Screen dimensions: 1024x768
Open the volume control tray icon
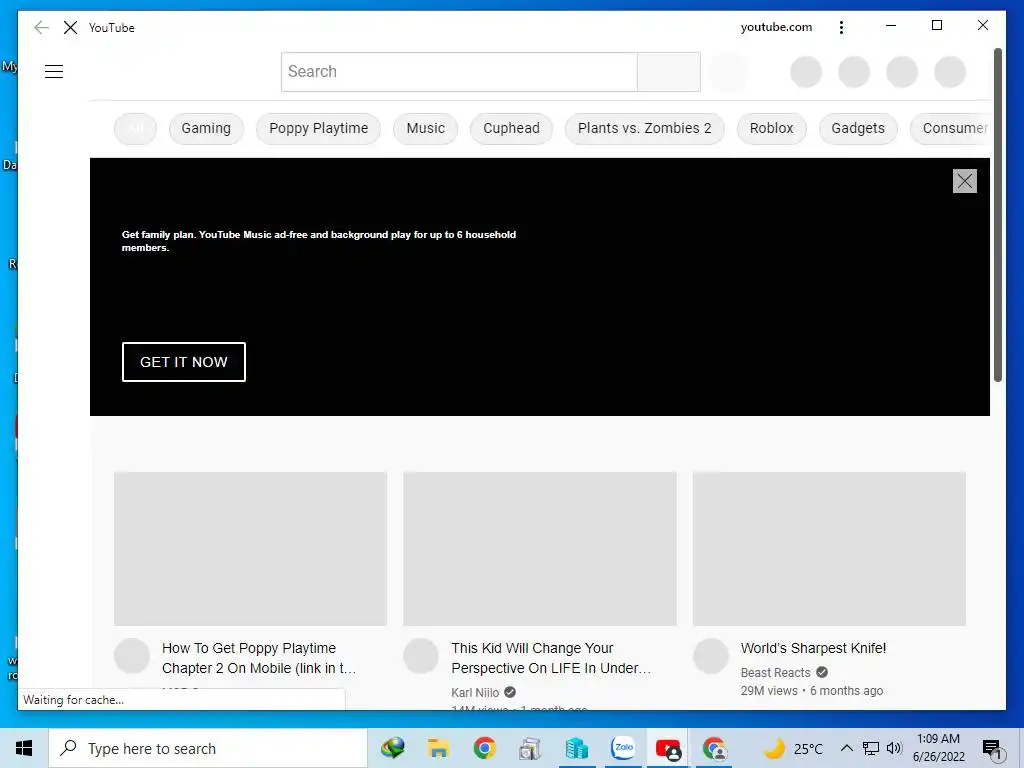point(894,748)
